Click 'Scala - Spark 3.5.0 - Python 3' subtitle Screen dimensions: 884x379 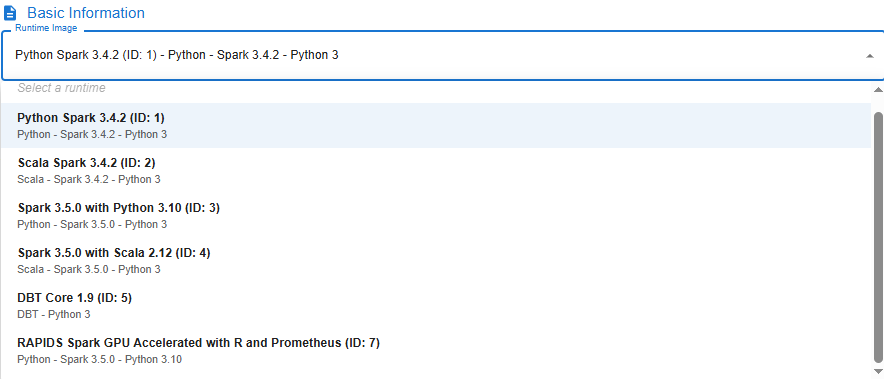[x=89, y=269]
